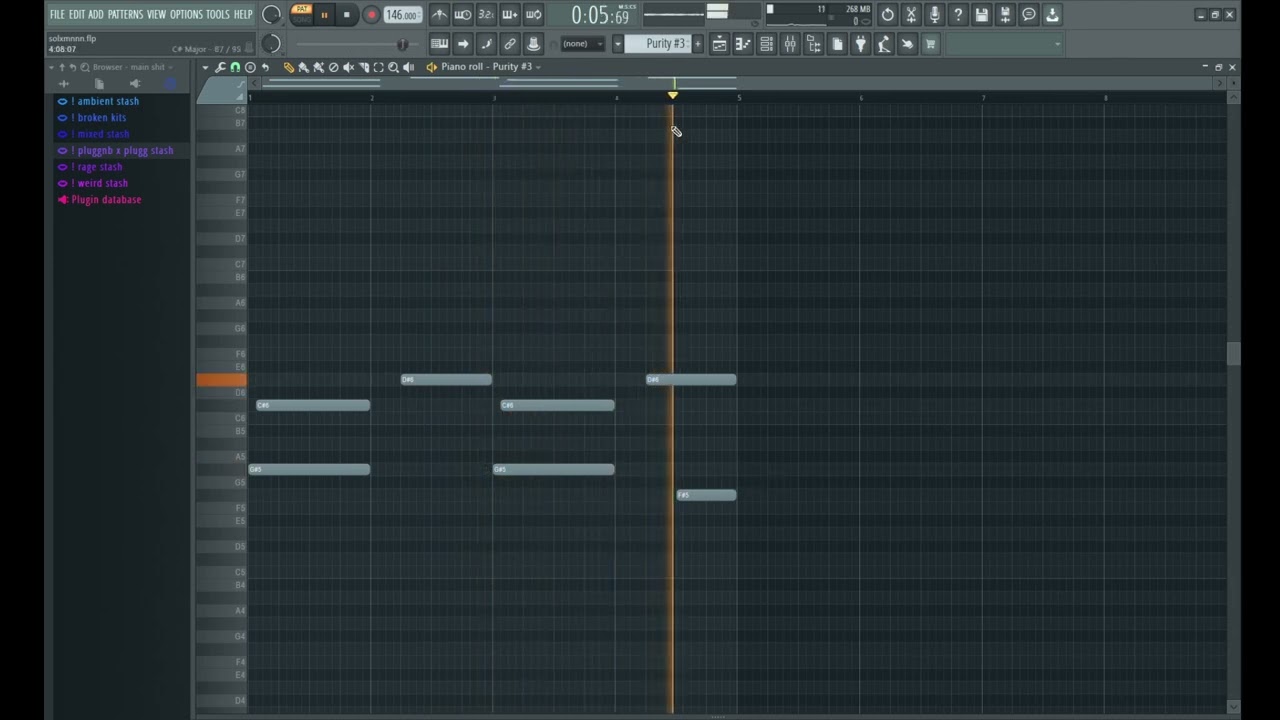Toggle the 3-2-1 recording countdown
The width and height of the screenshot is (1280, 720).
click(x=486, y=15)
